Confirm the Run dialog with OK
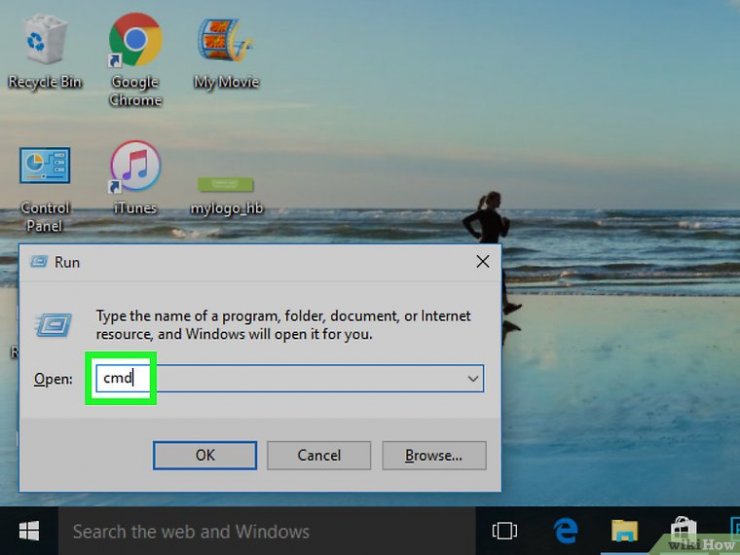Image resolution: width=740 pixels, height=555 pixels. [205, 455]
